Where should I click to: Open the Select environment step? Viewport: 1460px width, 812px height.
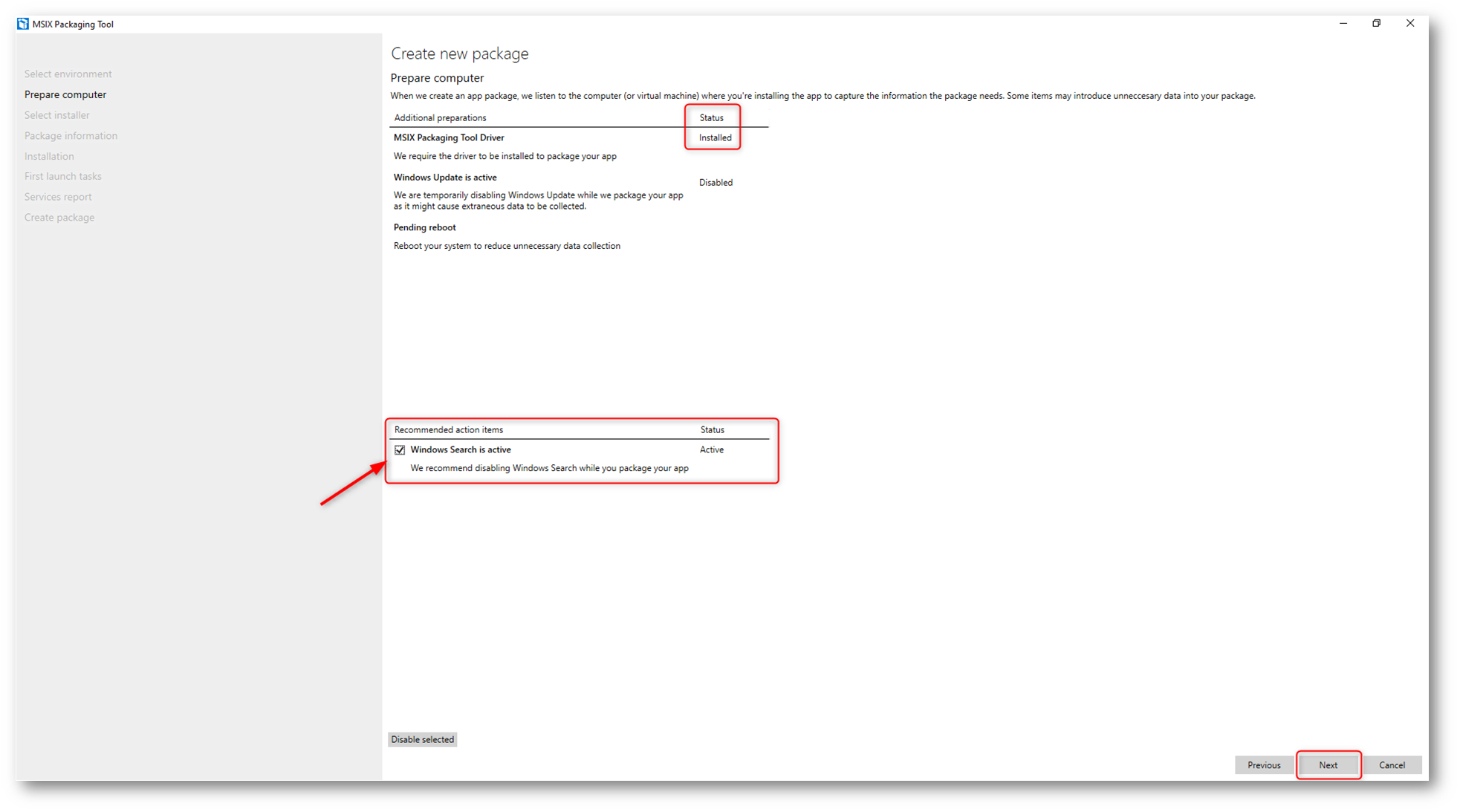click(68, 74)
